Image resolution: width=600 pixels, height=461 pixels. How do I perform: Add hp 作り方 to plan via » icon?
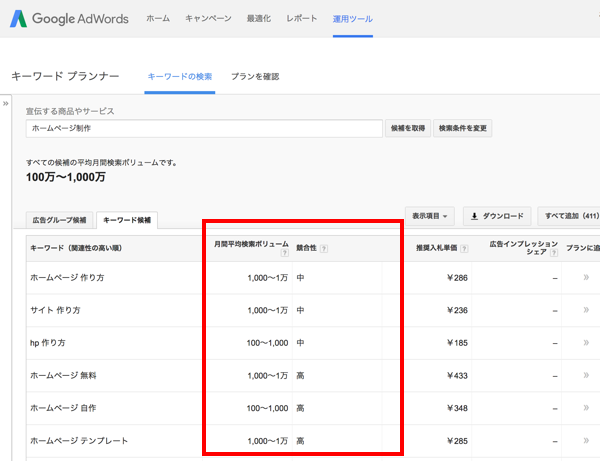(x=586, y=342)
